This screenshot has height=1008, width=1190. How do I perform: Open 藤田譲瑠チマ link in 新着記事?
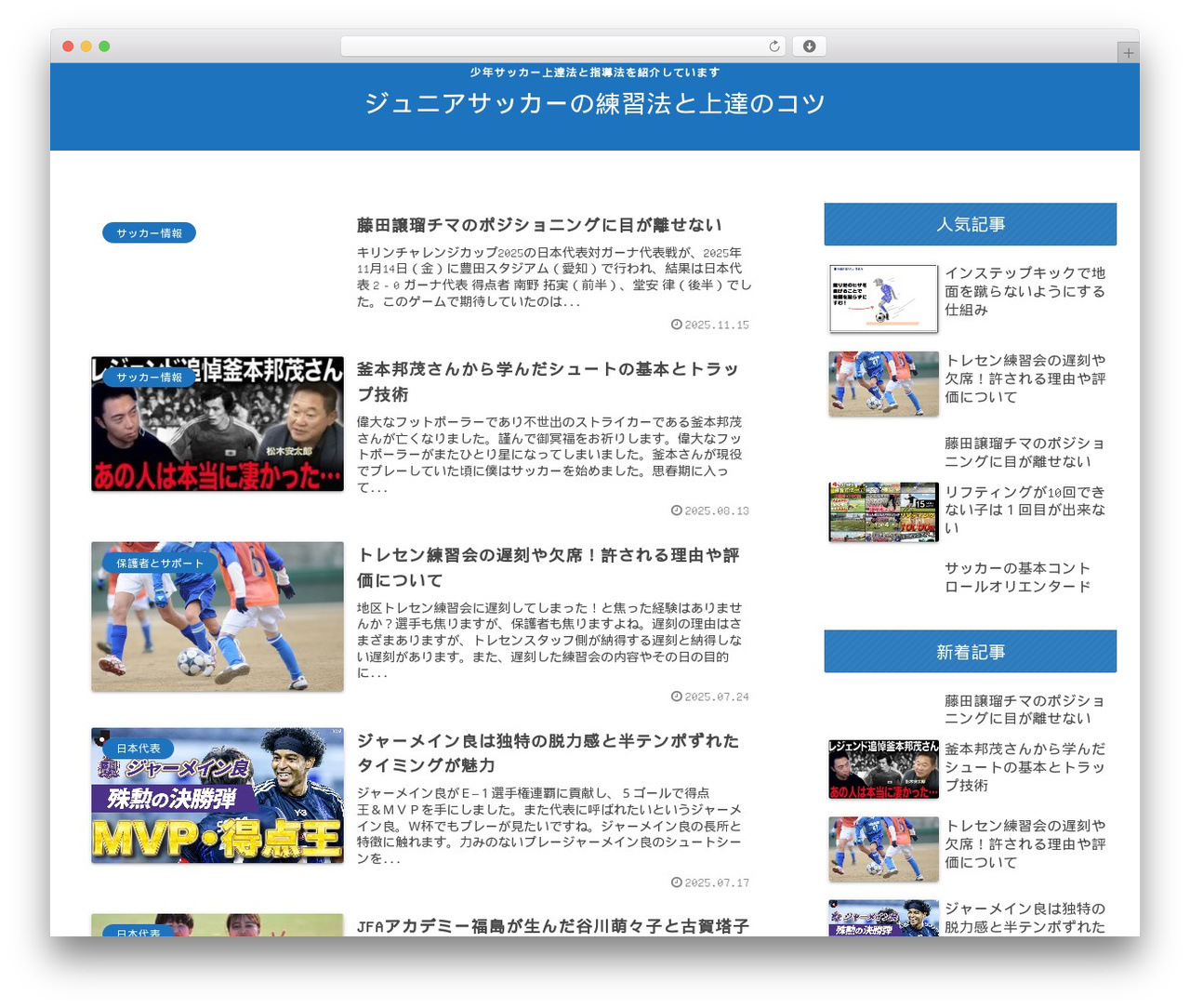pos(1025,710)
